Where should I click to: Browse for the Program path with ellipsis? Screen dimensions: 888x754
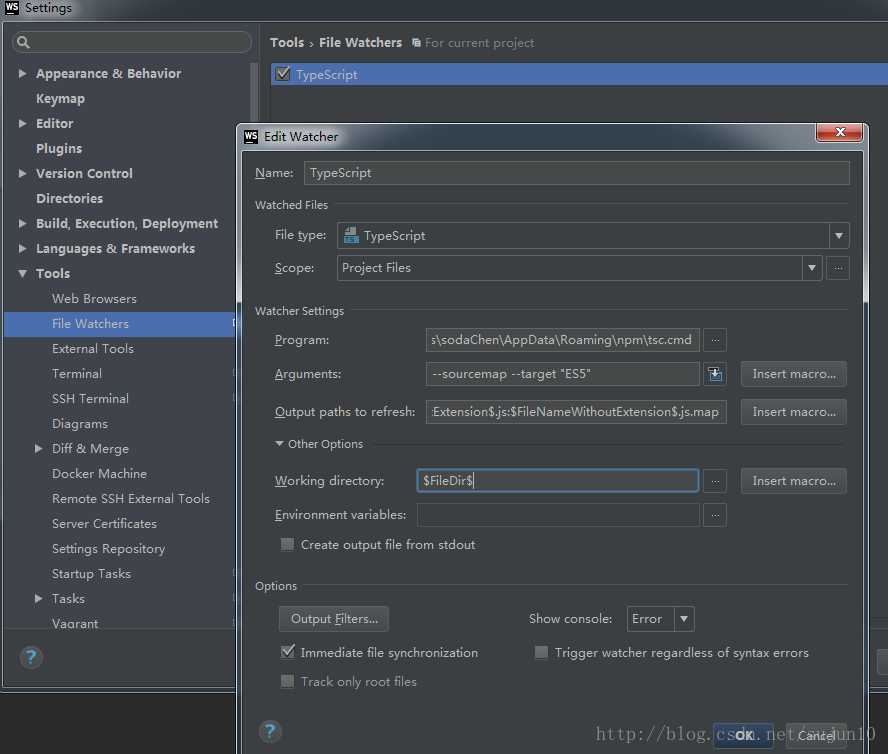[x=715, y=340]
